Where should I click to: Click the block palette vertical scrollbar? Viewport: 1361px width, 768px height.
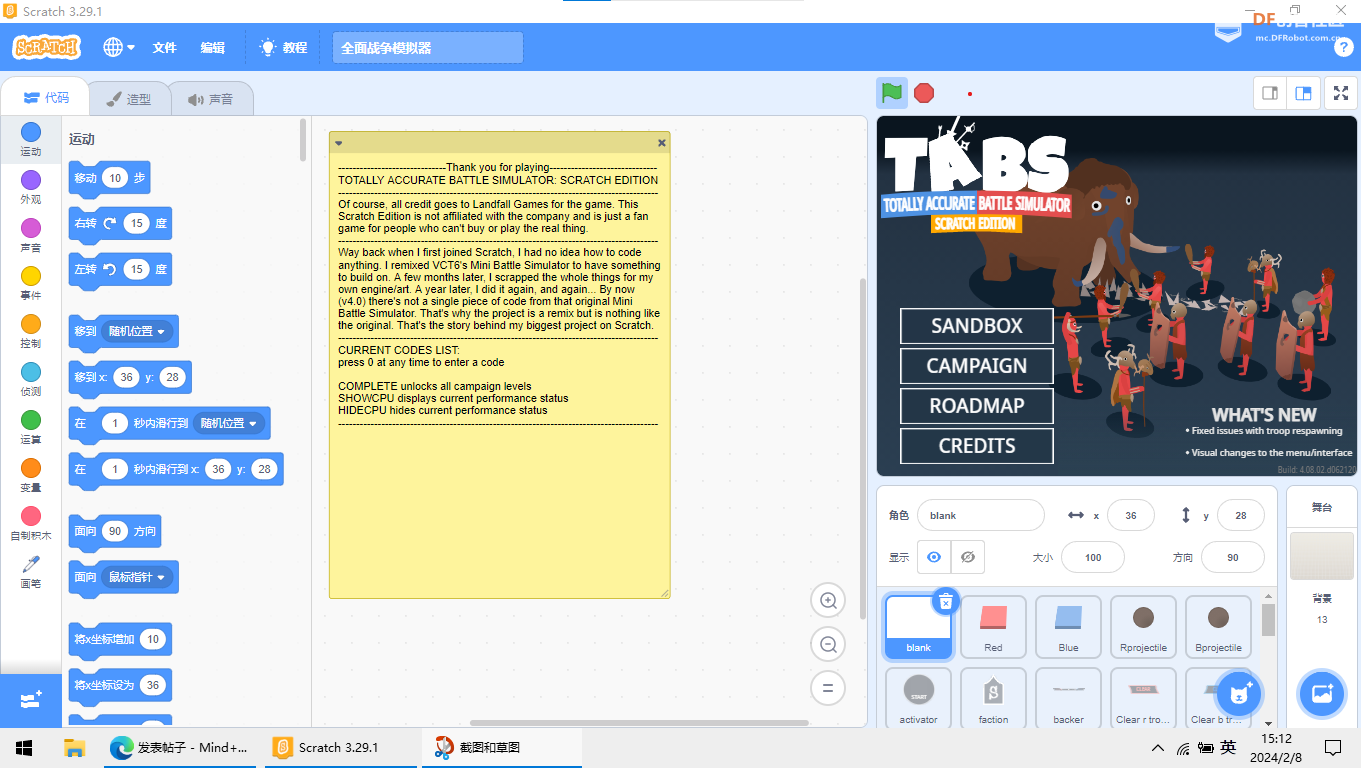(x=303, y=140)
